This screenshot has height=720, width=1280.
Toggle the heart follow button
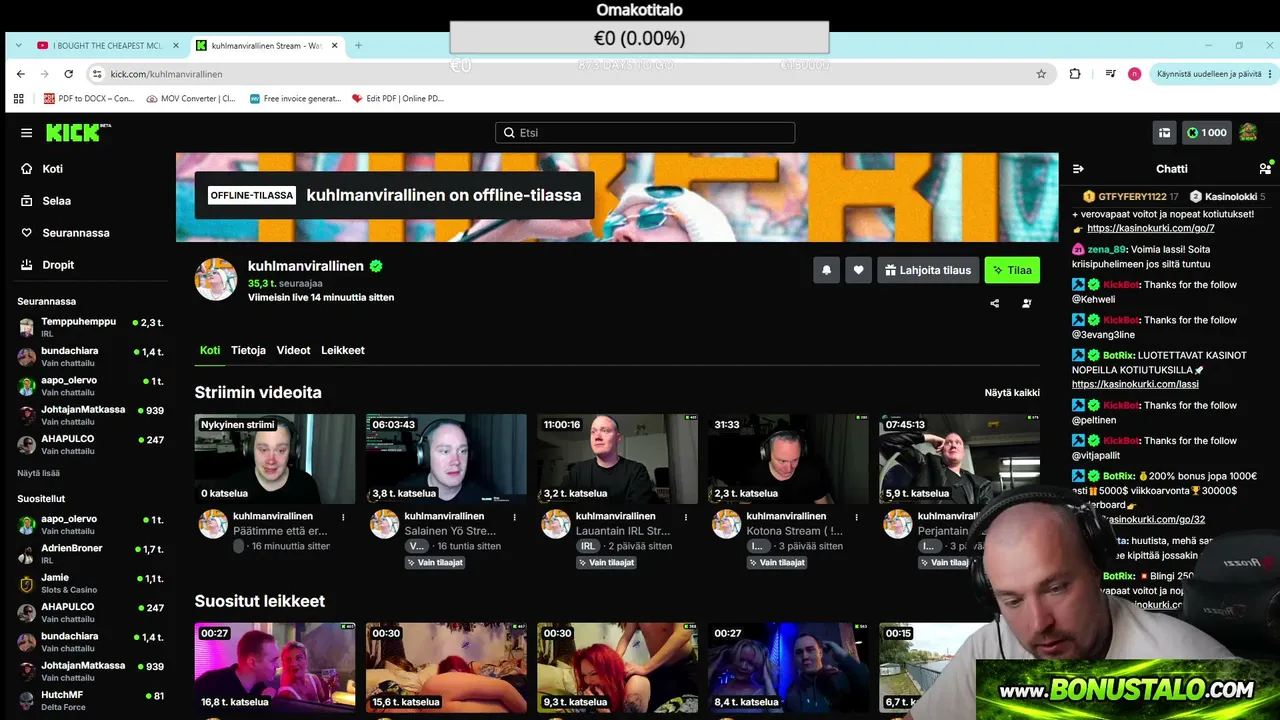point(858,270)
